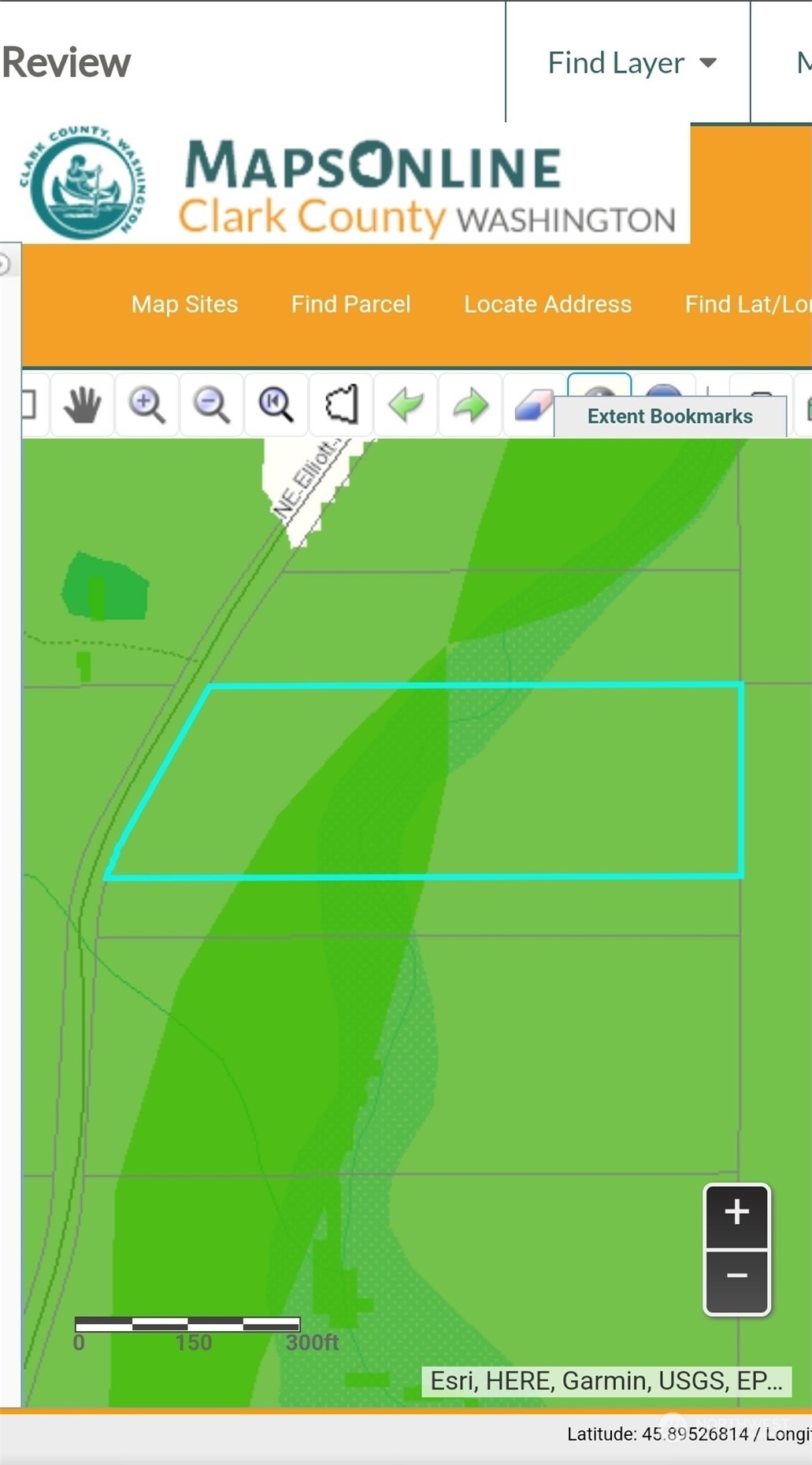
Task: Go forward with the green right arrow
Action: tap(470, 405)
